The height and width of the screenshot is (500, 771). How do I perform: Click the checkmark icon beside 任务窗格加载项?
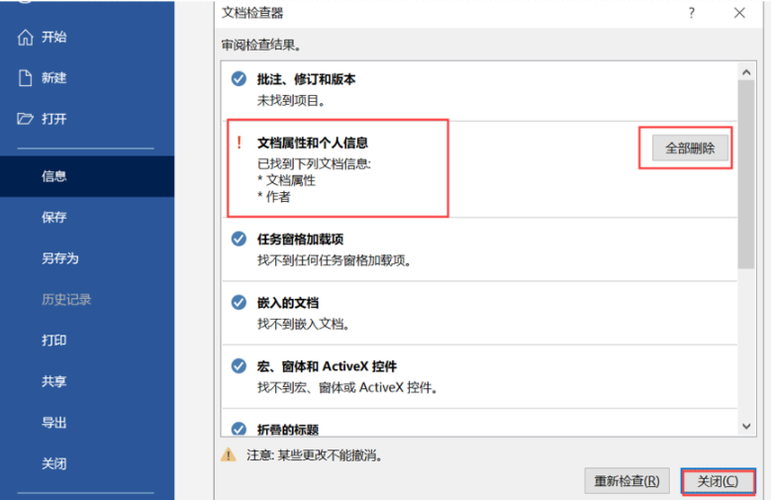239,239
